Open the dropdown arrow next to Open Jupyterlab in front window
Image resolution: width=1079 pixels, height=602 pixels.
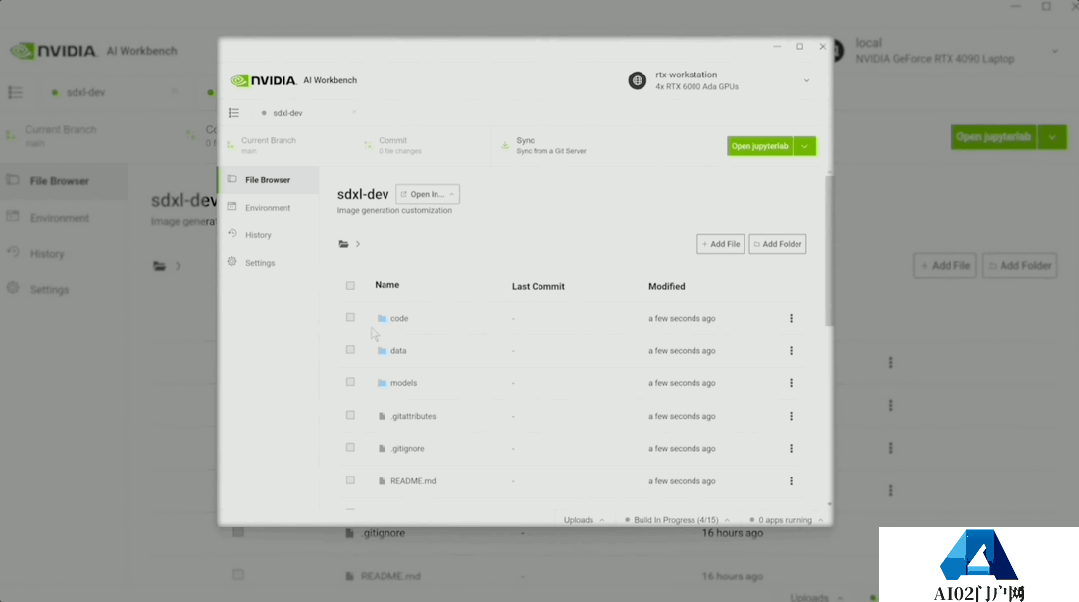[x=804, y=146]
